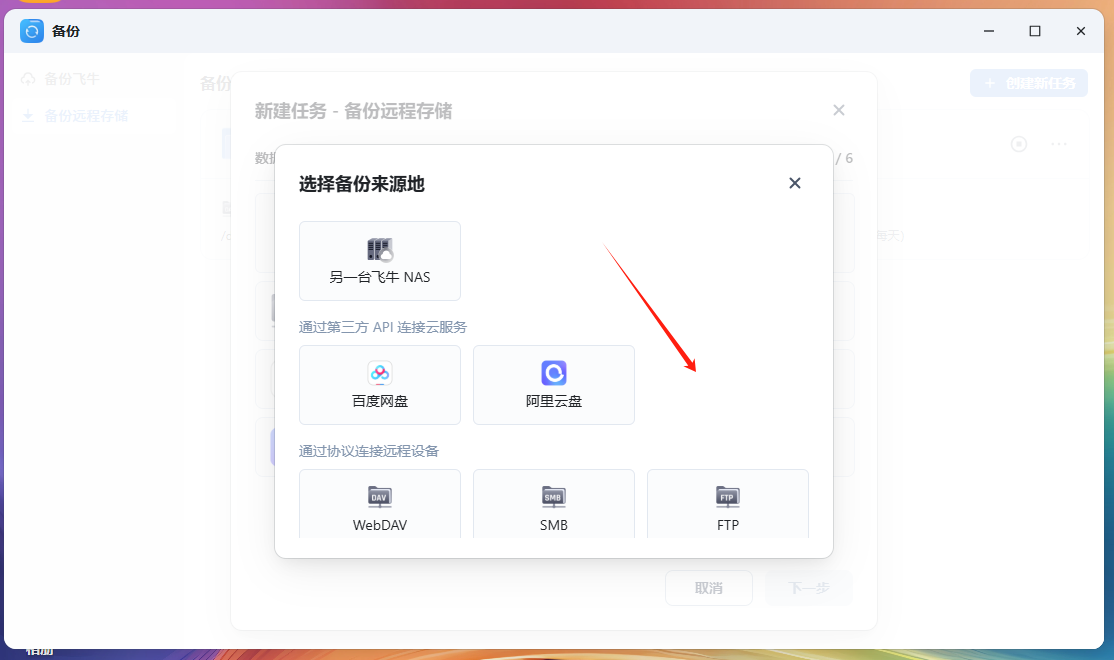Click the "新建任务 - 备份远程存储" title

353,111
